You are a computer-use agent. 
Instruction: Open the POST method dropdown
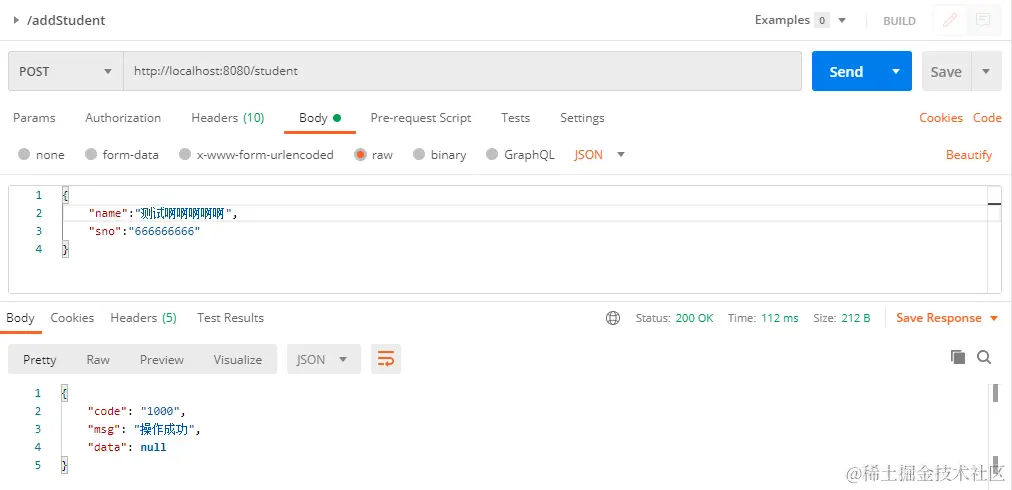66,71
